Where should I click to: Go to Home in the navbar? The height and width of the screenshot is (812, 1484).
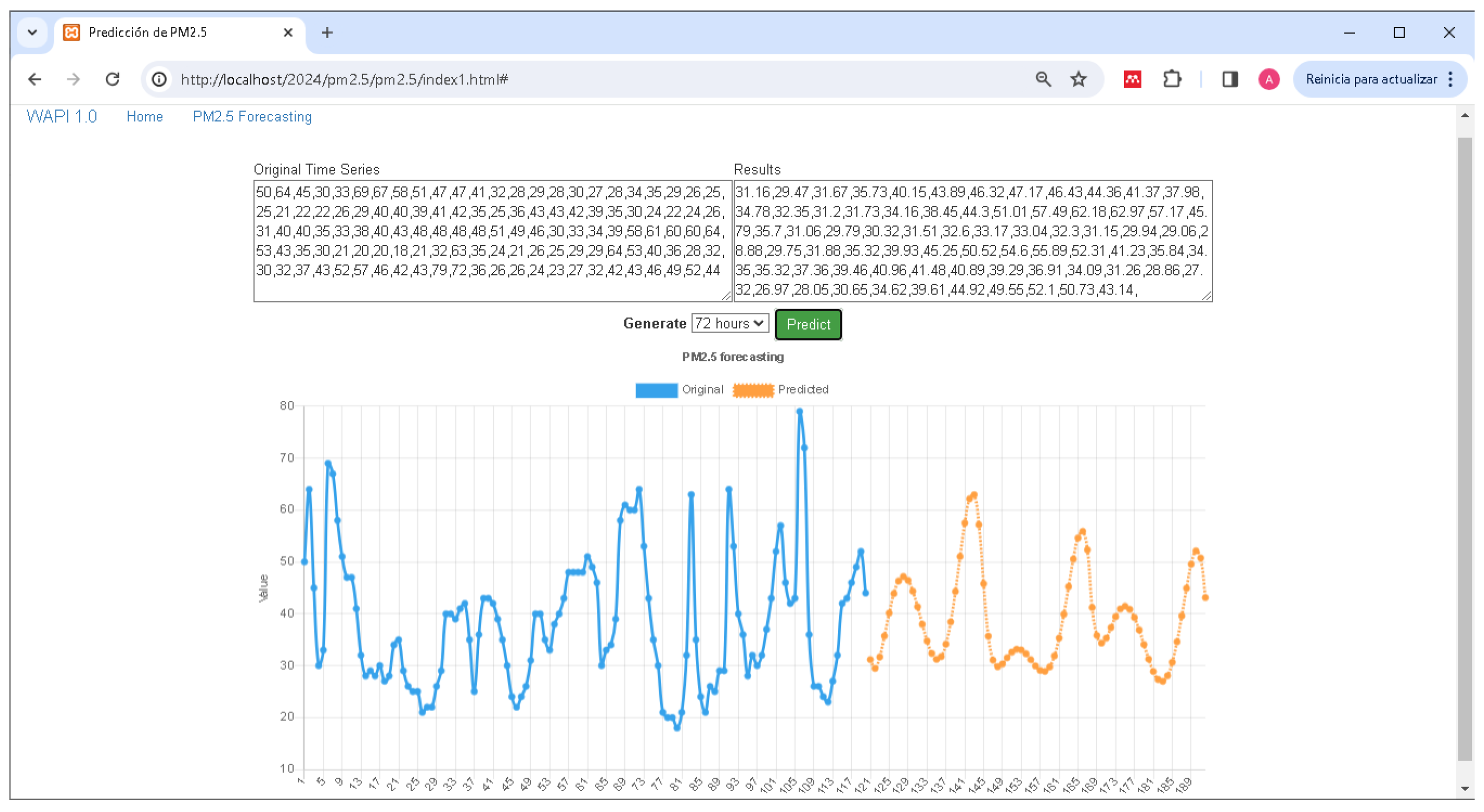click(x=145, y=117)
